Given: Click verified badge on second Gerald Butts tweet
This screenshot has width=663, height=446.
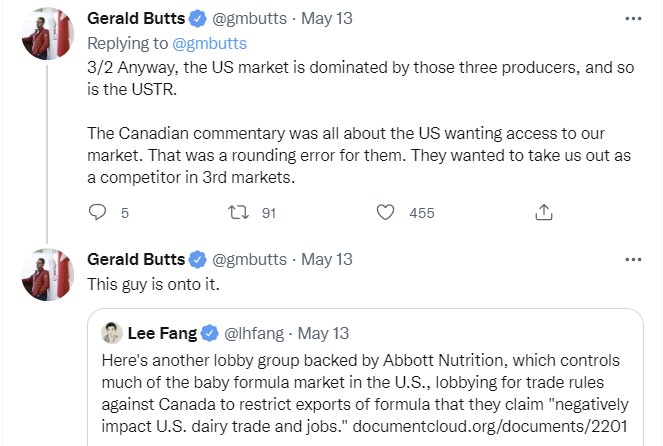Looking at the screenshot, I should click(196, 259).
